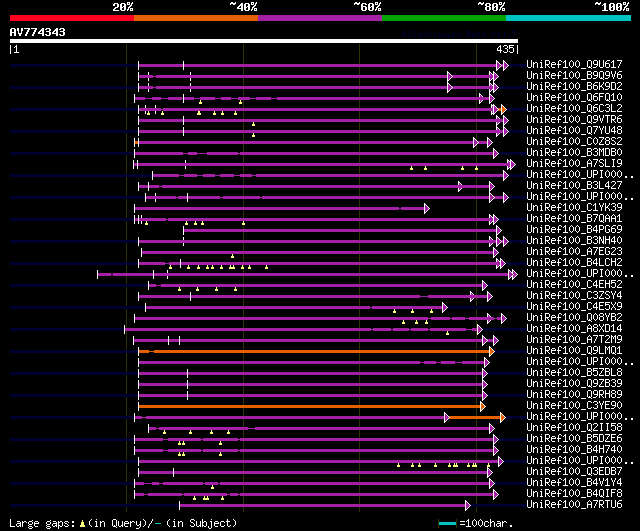Select the UniRef100_A8XD14 label

click(x=574, y=329)
